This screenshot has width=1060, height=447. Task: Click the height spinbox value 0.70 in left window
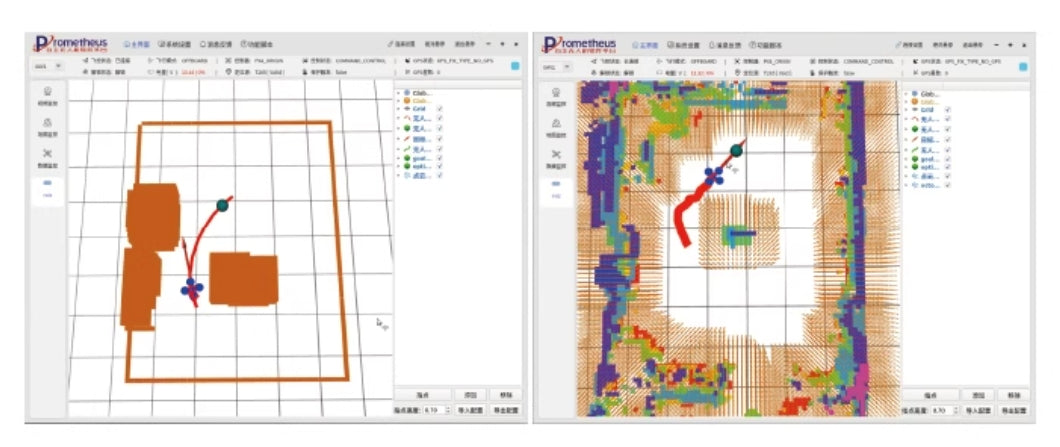click(437, 410)
